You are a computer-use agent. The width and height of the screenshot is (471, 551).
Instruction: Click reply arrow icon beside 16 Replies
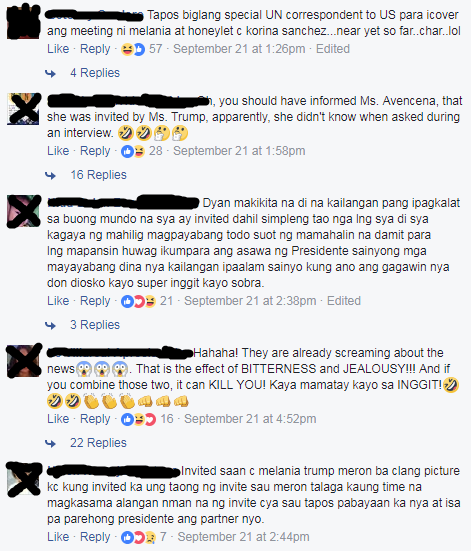tap(50, 175)
